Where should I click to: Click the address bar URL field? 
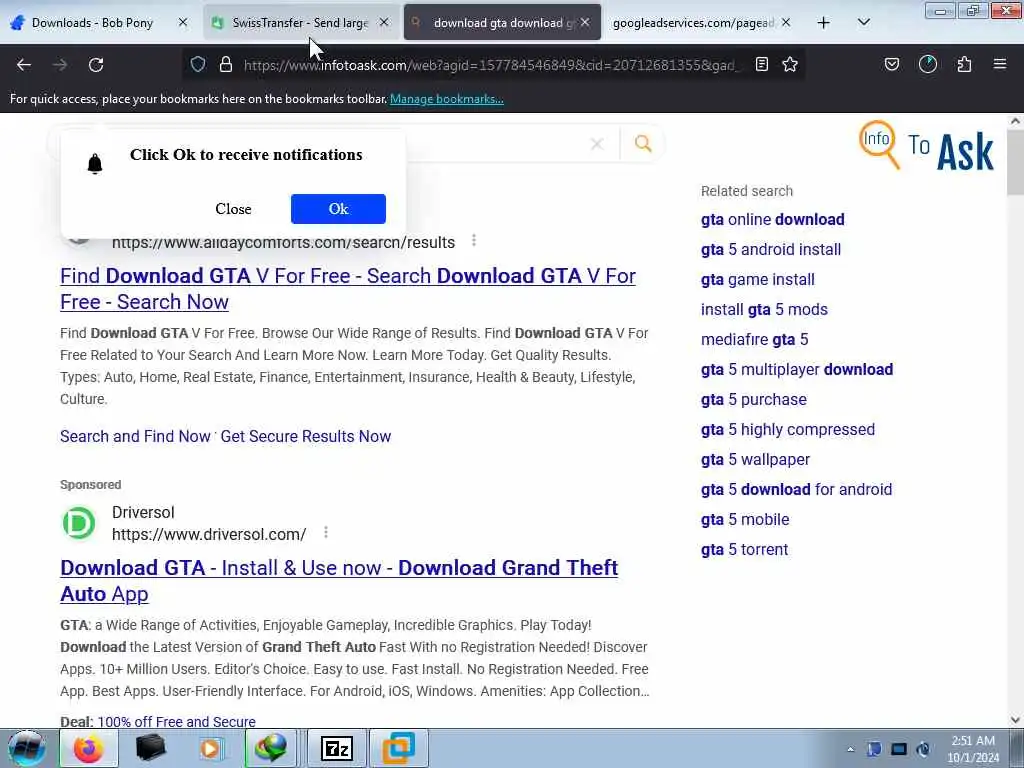coord(491,65)
